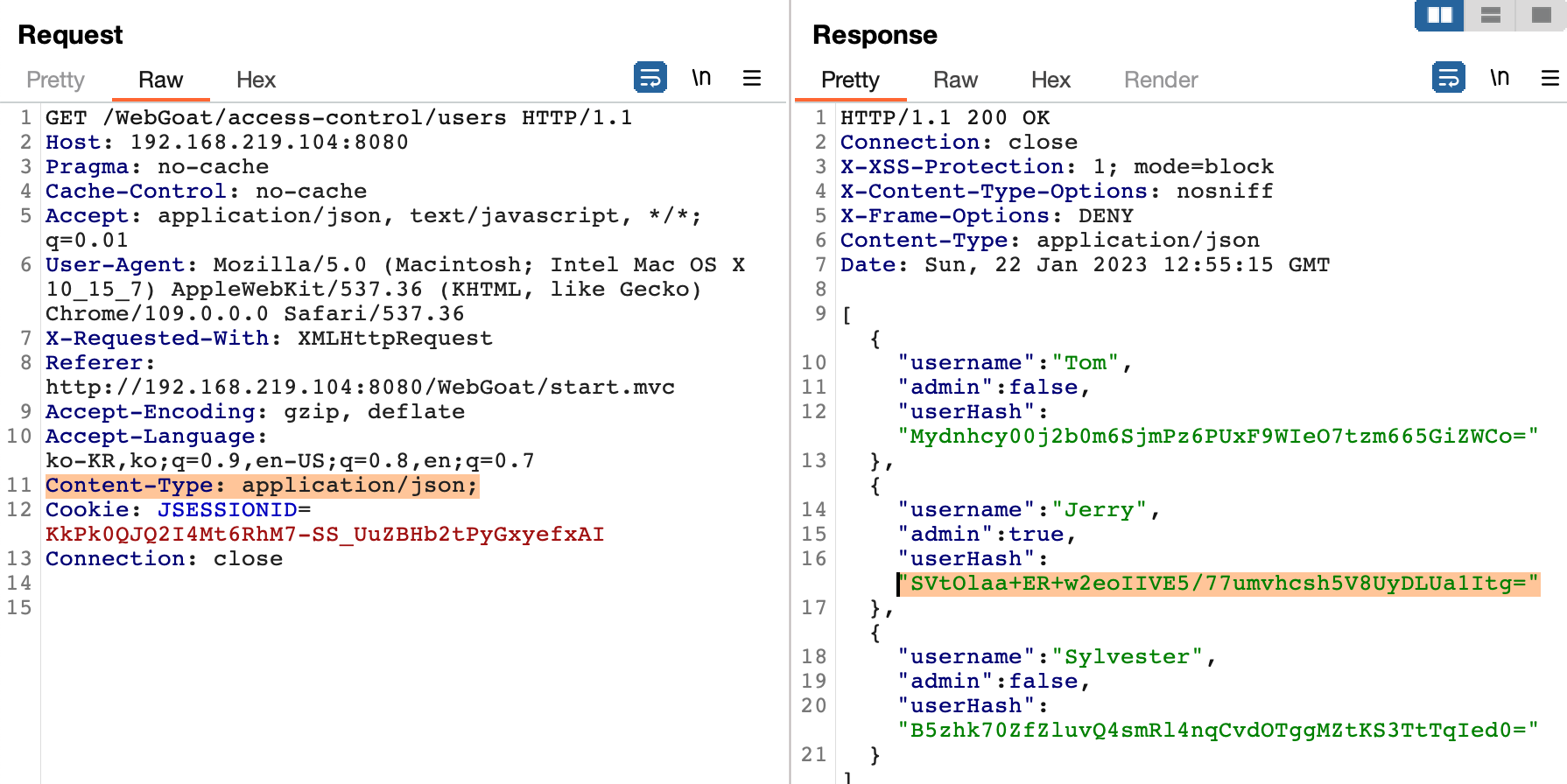Click the "username":"Tom" JSON line
Viewport: 1567px width, 784px height.
point(1015,362)
